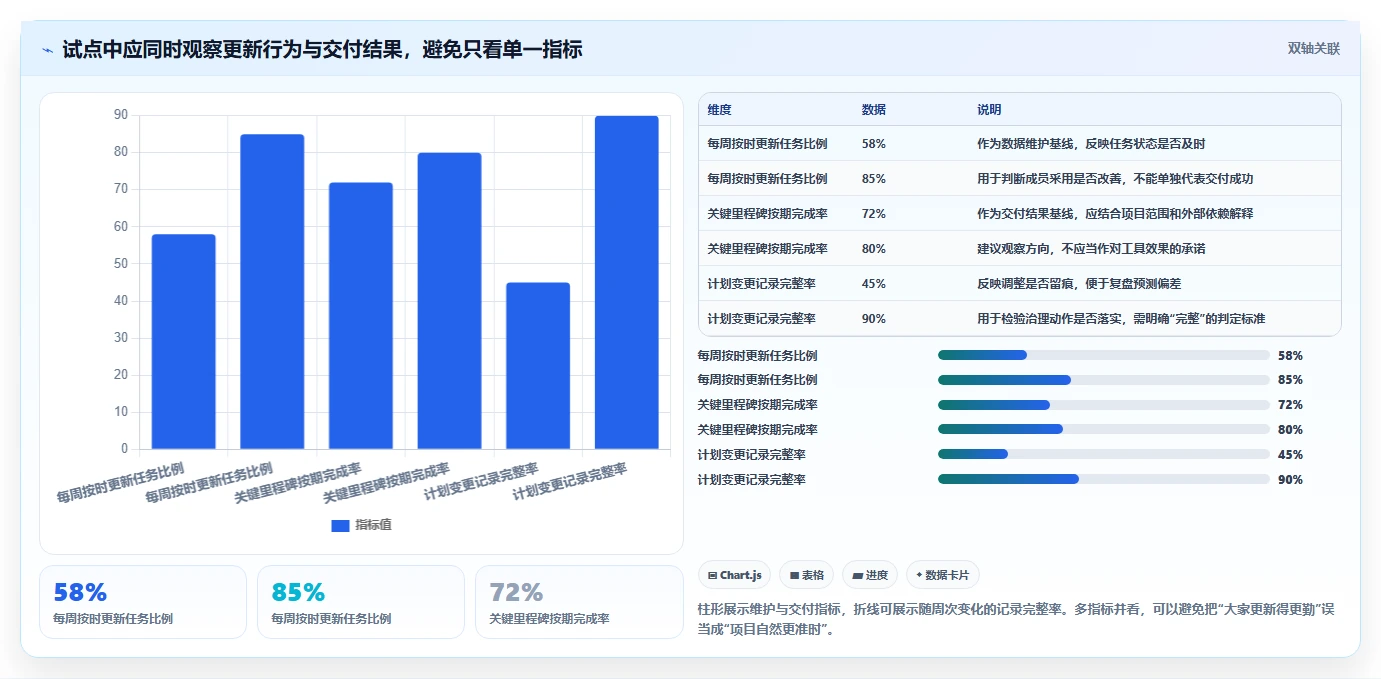This screenshot has height=679, width=1381.
Task: Click the 80% cell in the table
Action: click(x=873, y=249)
